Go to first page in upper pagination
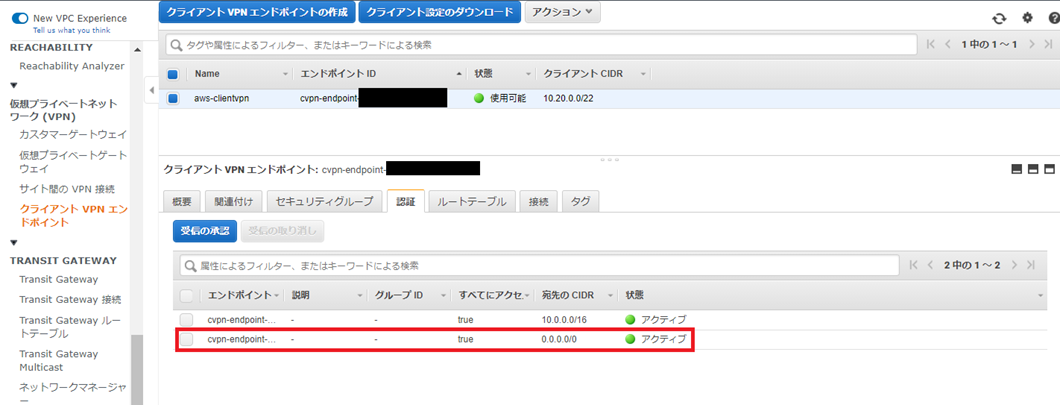 pyautogui.click(x=931, y=45)
